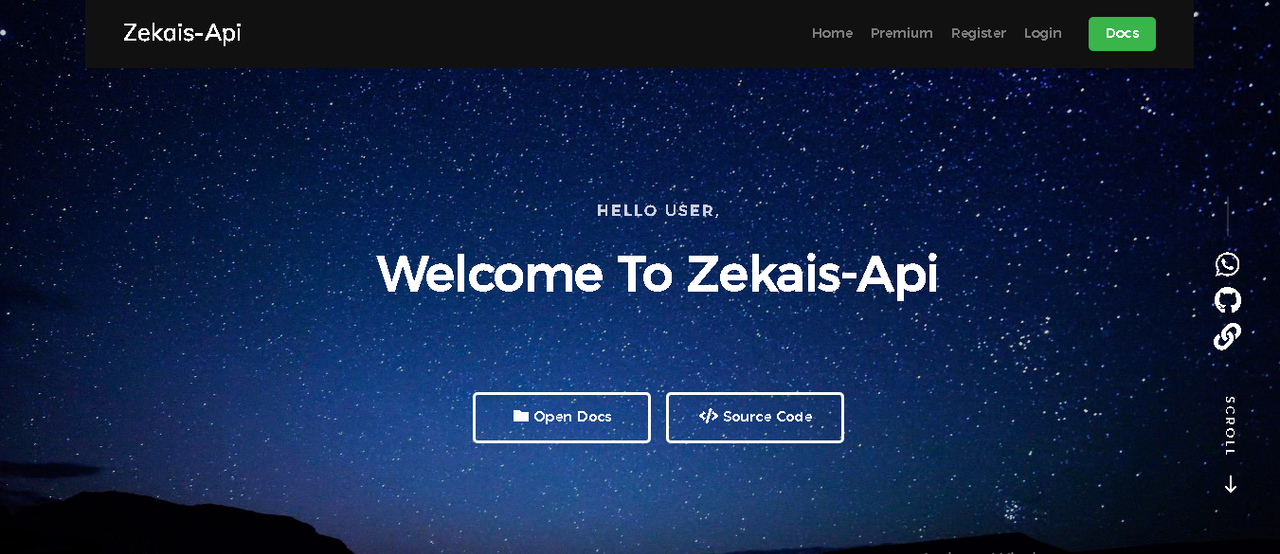
Task: Open the GitHub profile icon
Action: coord(1227,300)
